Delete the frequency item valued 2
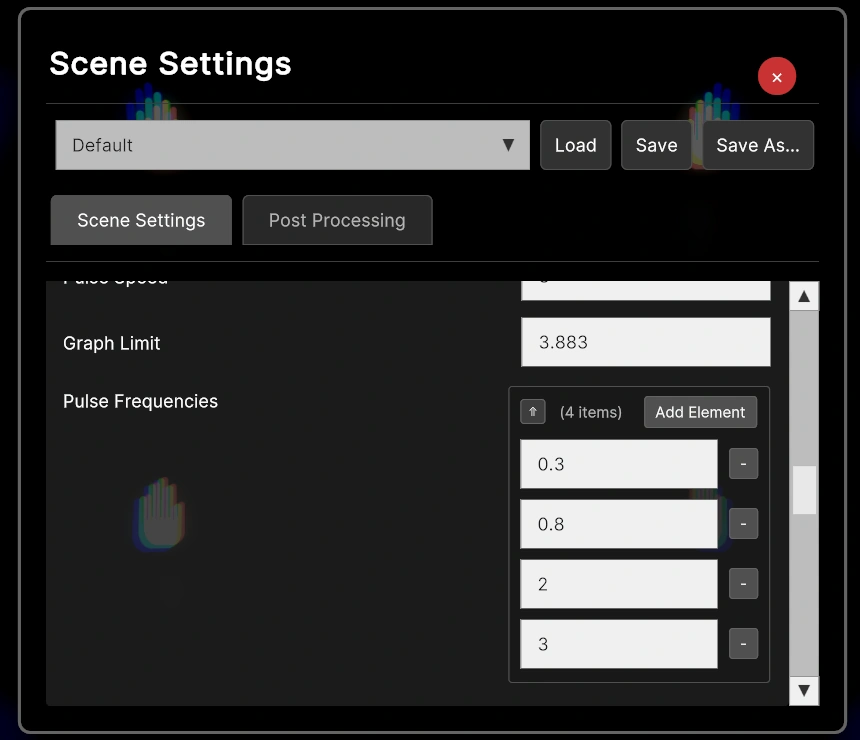This screenshot has height=740, width=860. coord(743,584)
